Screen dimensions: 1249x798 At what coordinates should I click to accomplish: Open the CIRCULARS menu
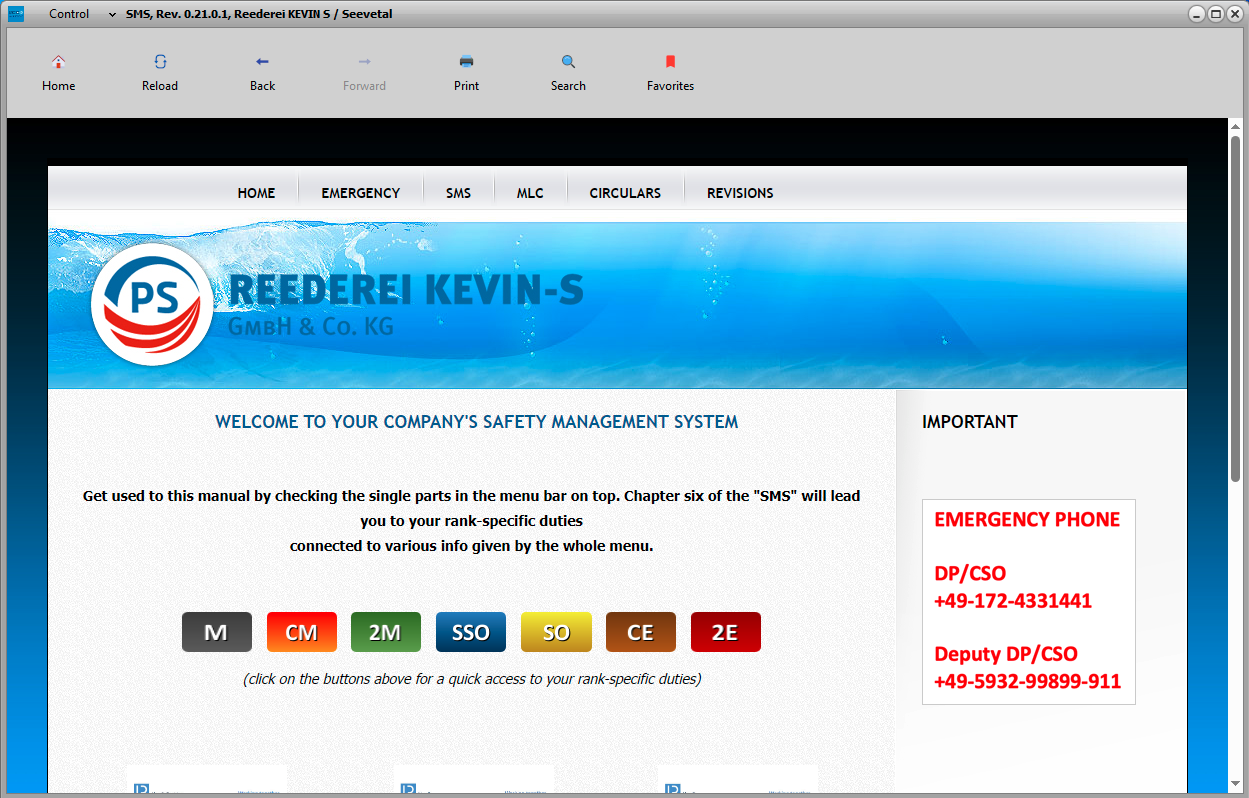[625, 193]
